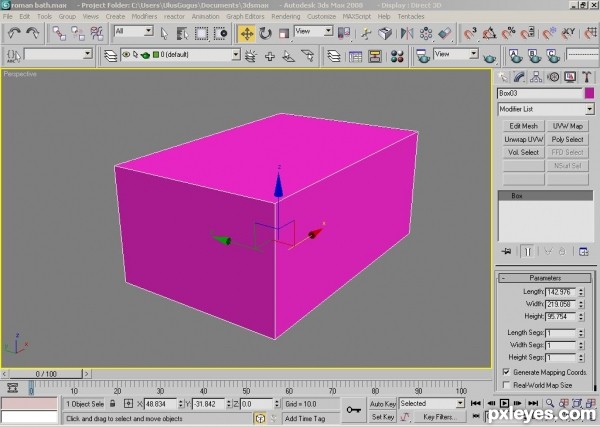Click the Height spinner arrows
The image size is (600, 427).
pyautogui.click(x=581, y=316)
